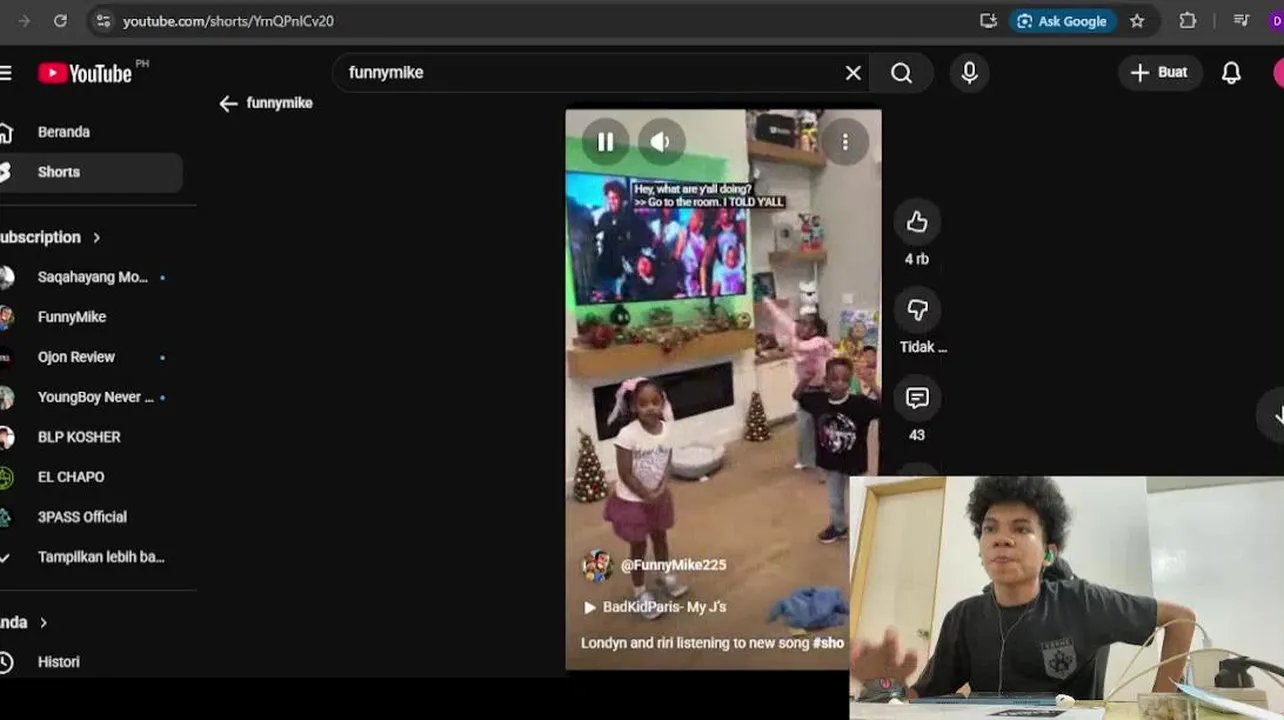
Task: Click the URL address bar
Action: click(x=540, y=21)
